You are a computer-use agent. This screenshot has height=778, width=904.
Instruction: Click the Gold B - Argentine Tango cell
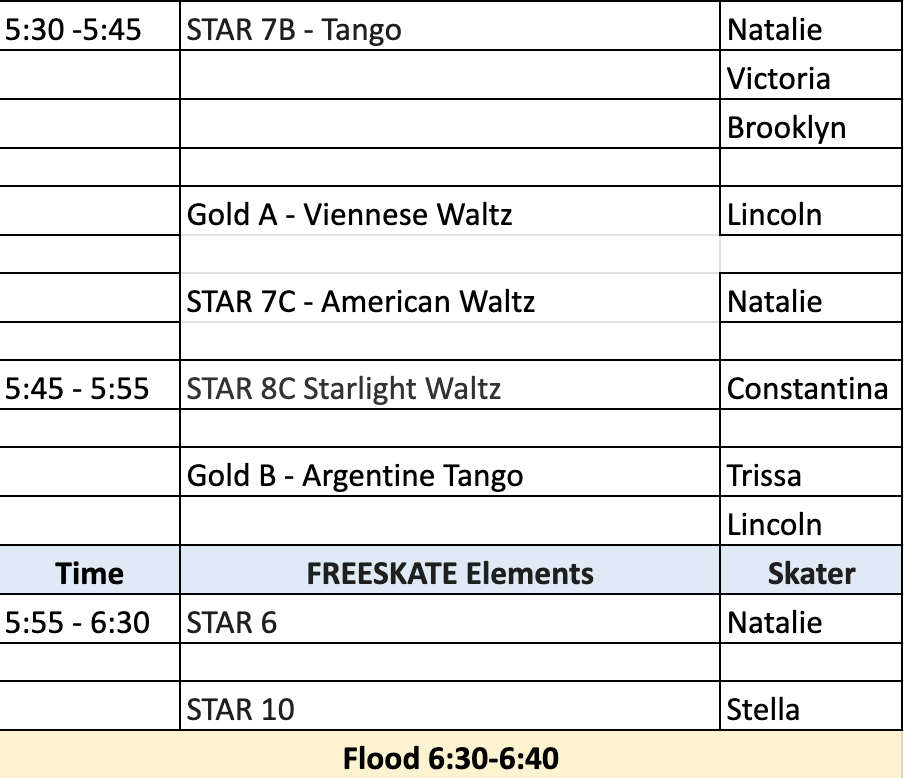pyautogui.click(x=450, y=472)
